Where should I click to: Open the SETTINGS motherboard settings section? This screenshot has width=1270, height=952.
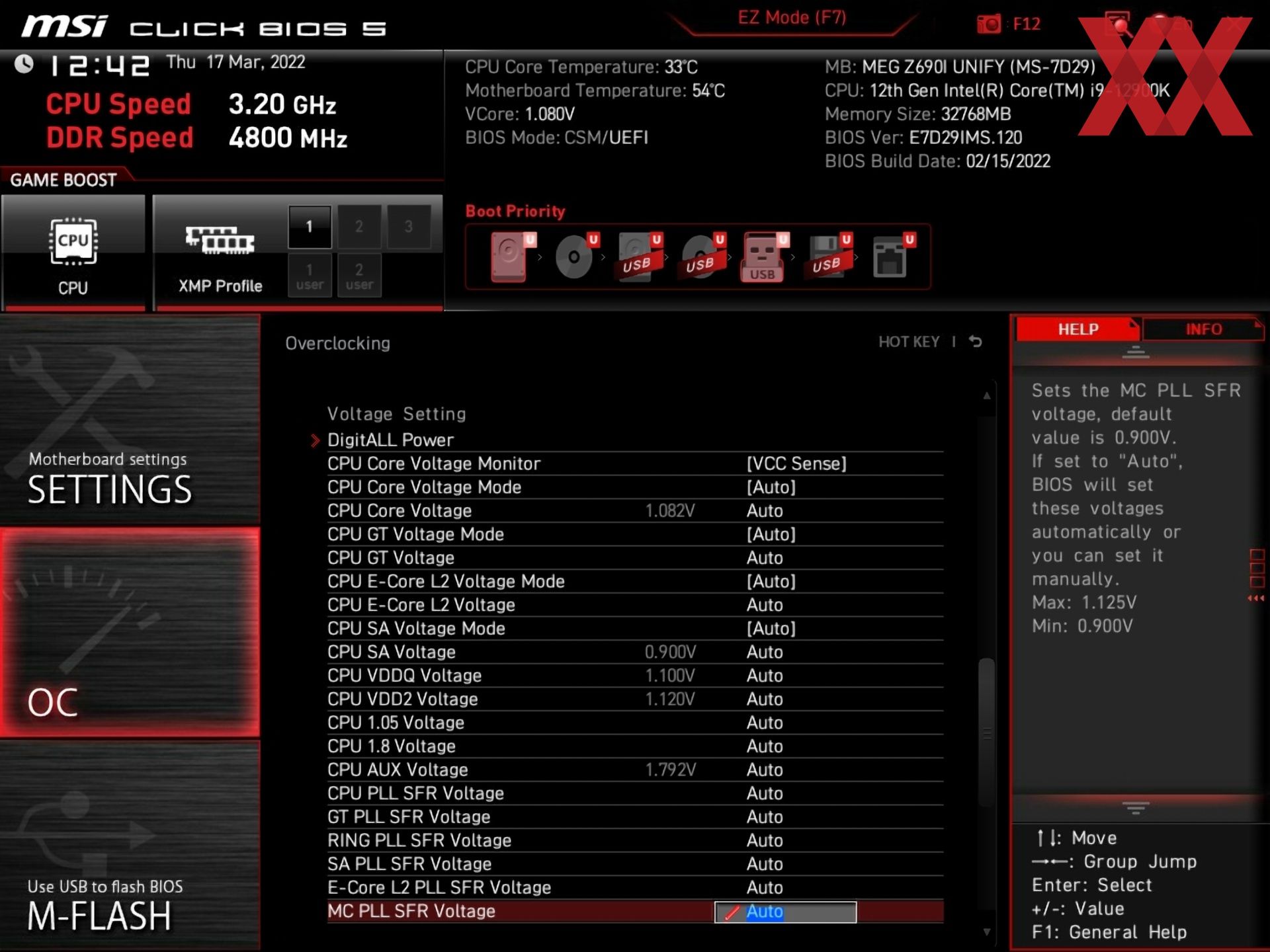pos(130,419)
